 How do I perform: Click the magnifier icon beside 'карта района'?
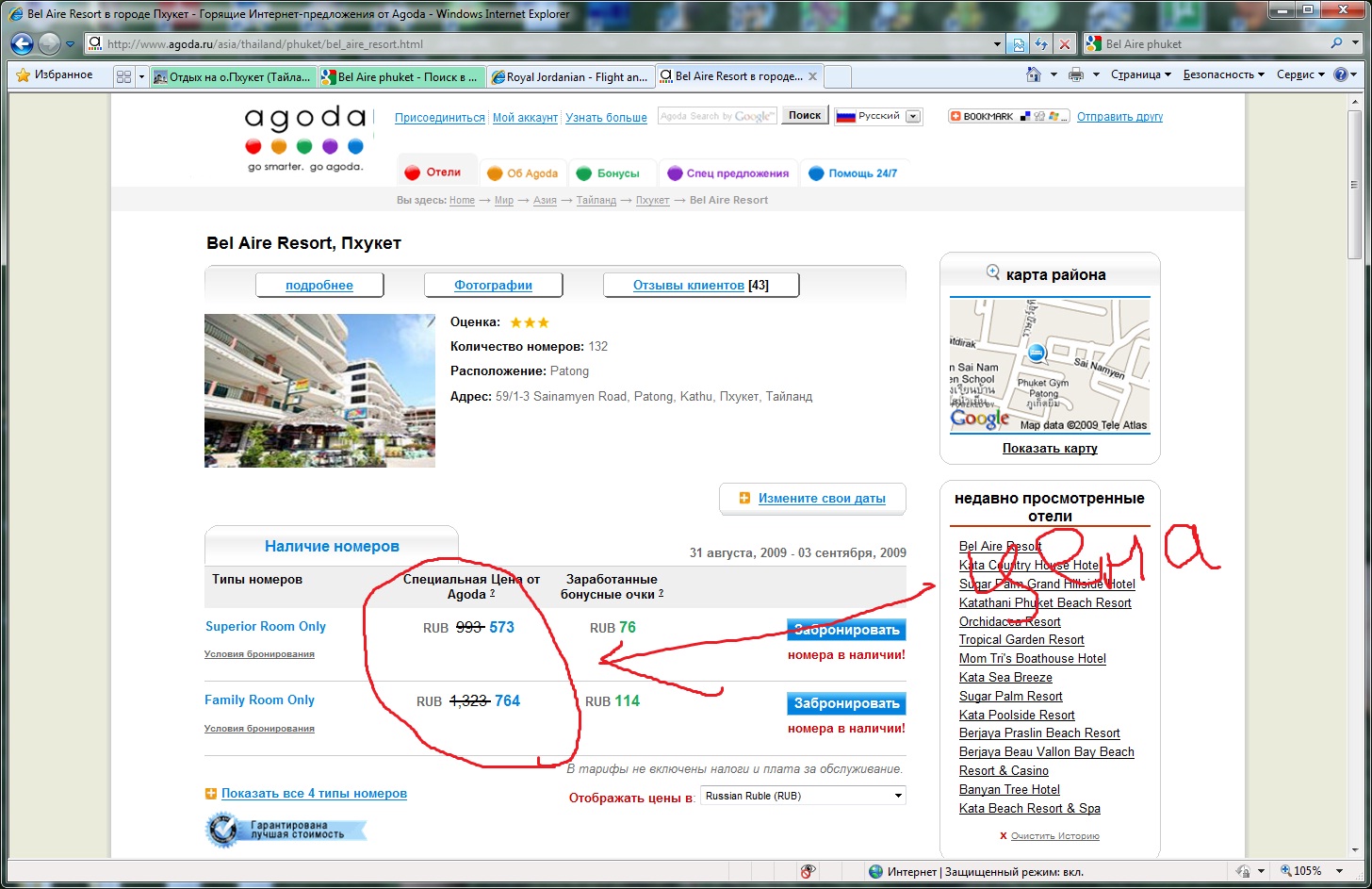click(x=992, y=272)
